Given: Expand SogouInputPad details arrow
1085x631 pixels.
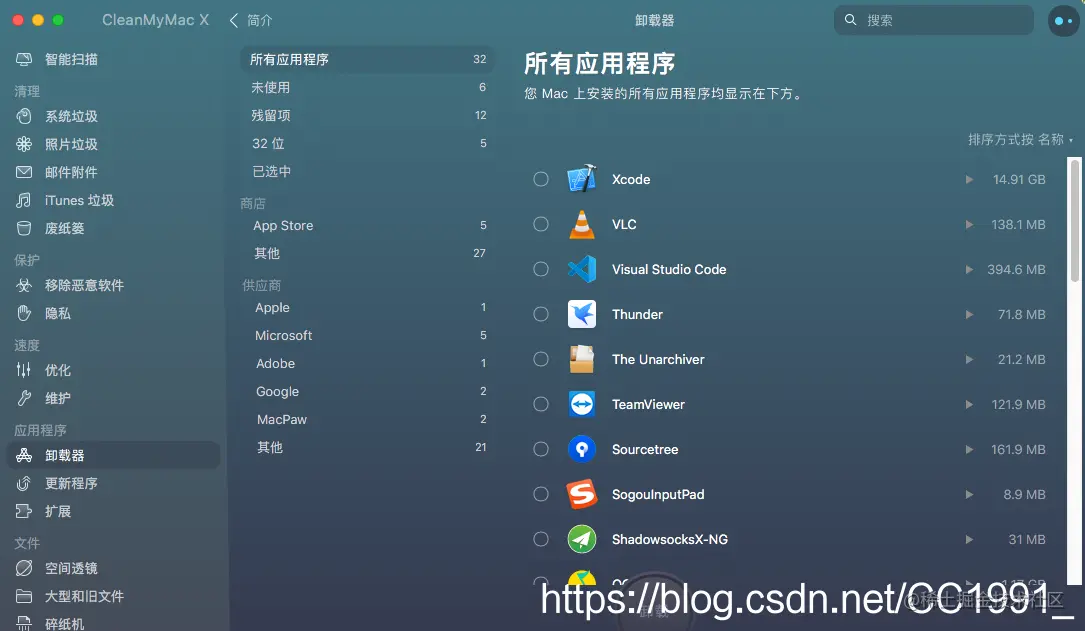Looking at the screenshot, I should (x=969, y=494).
